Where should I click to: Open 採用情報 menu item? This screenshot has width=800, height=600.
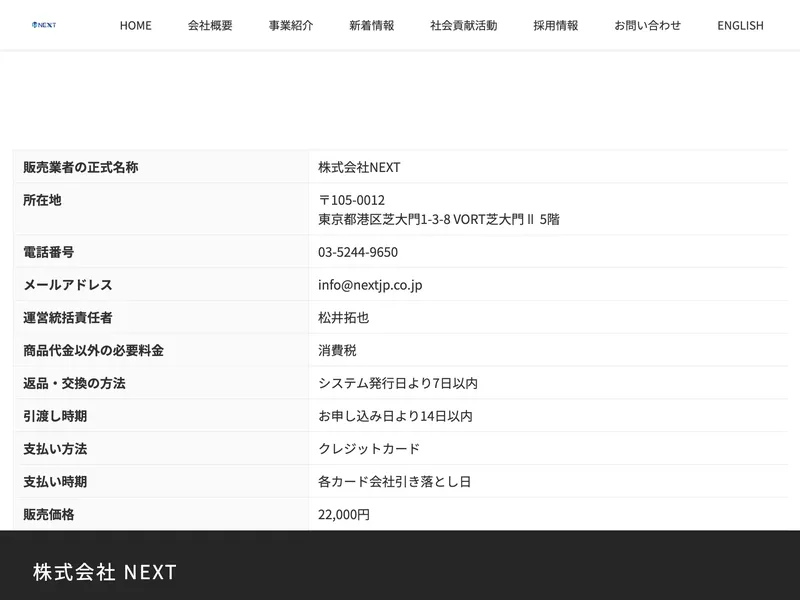[556, 26]
